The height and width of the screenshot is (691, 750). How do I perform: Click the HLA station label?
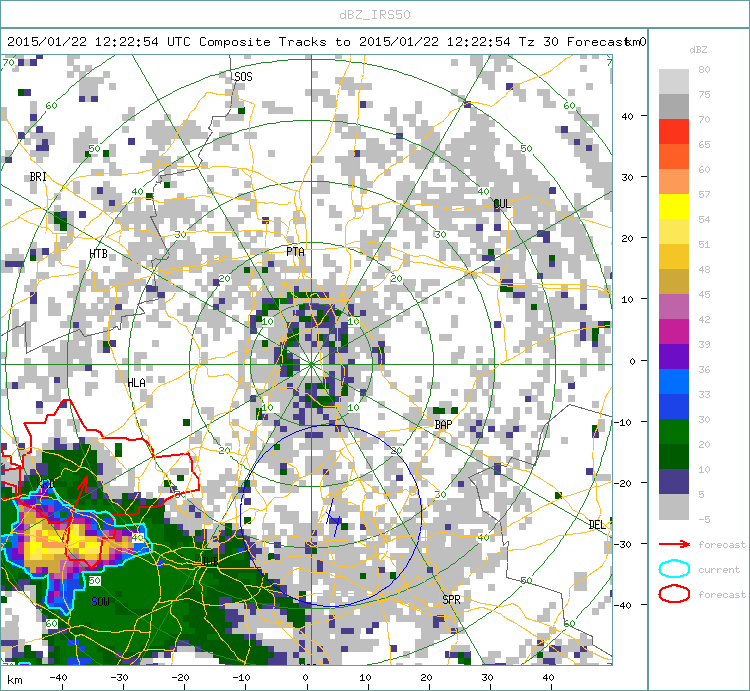(136, 383)
